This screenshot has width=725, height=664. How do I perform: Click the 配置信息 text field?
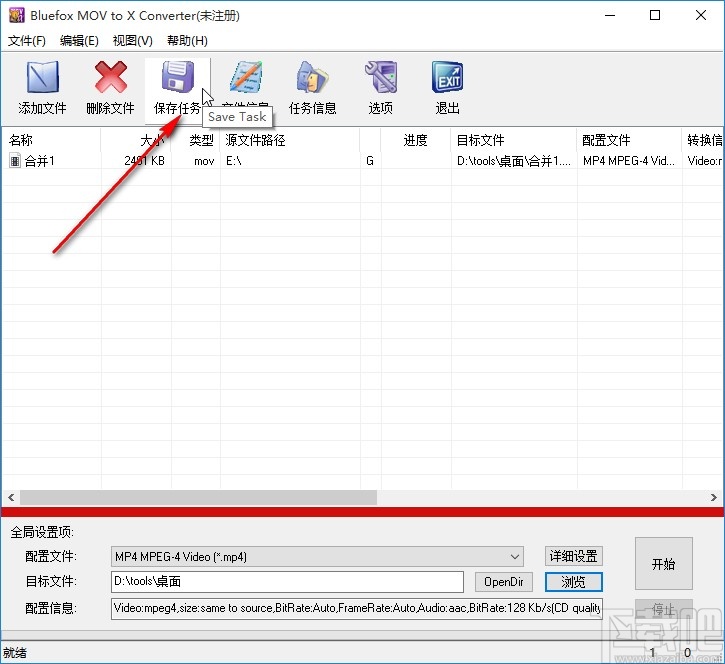point(356,608)
